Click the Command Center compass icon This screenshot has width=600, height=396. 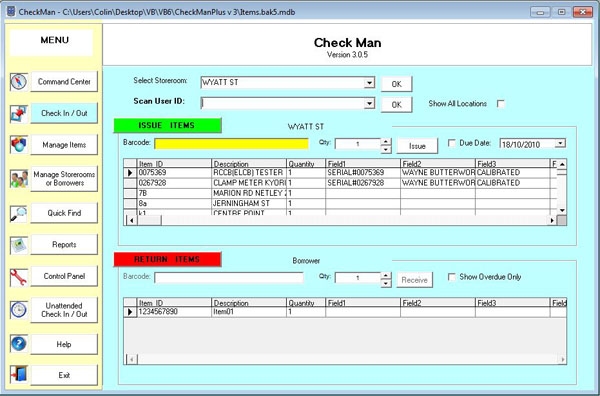coord(19,81)
